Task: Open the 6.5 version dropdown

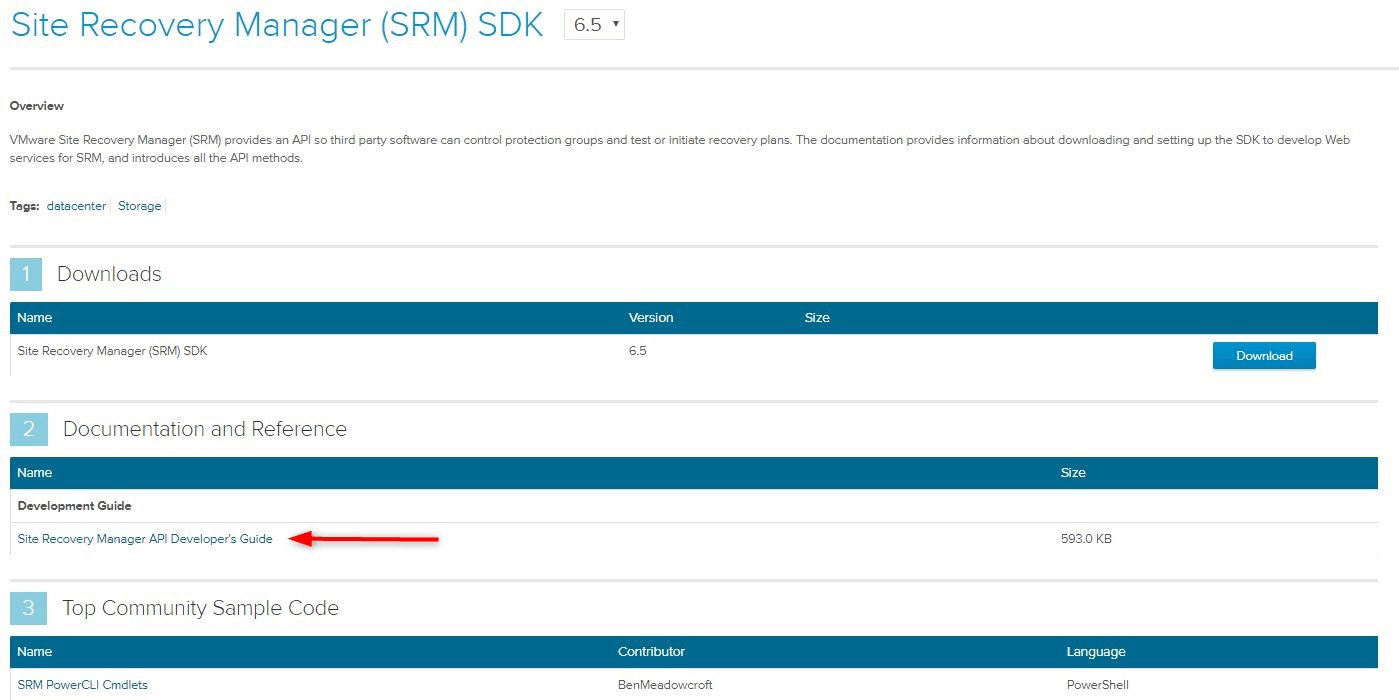Action: click(594, 25)
